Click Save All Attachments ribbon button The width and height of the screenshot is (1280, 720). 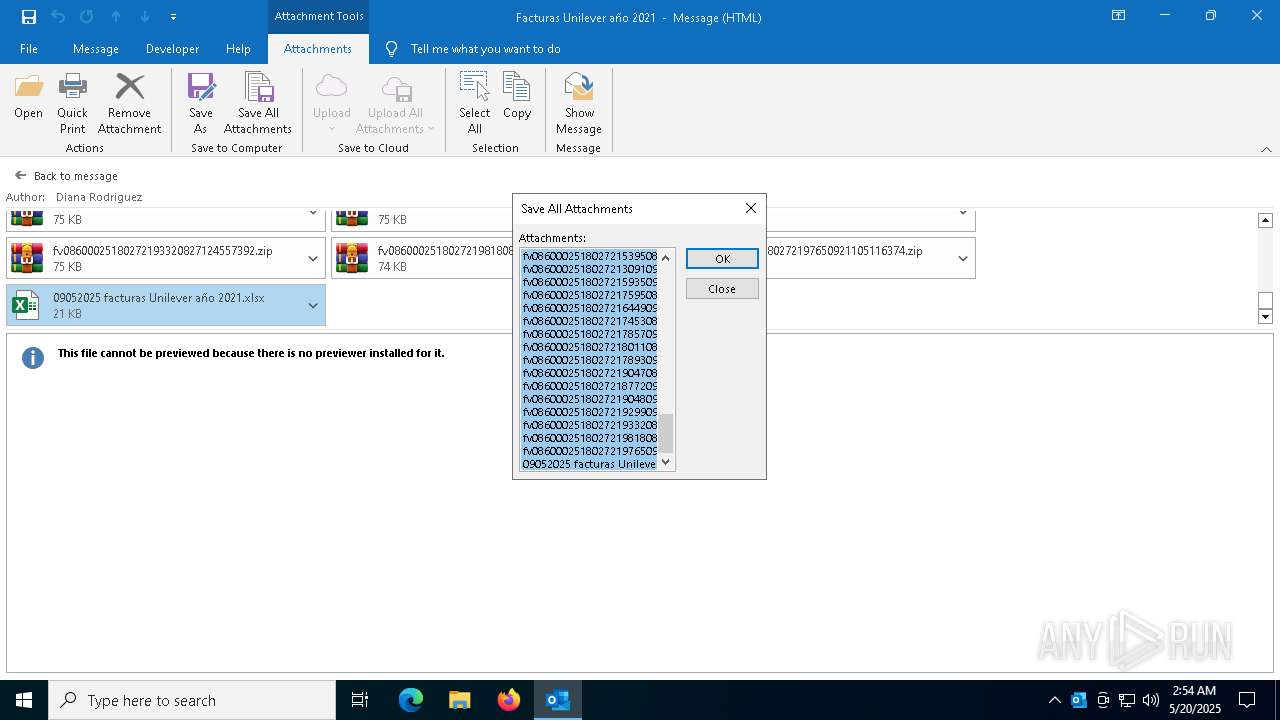pos(258,103)
